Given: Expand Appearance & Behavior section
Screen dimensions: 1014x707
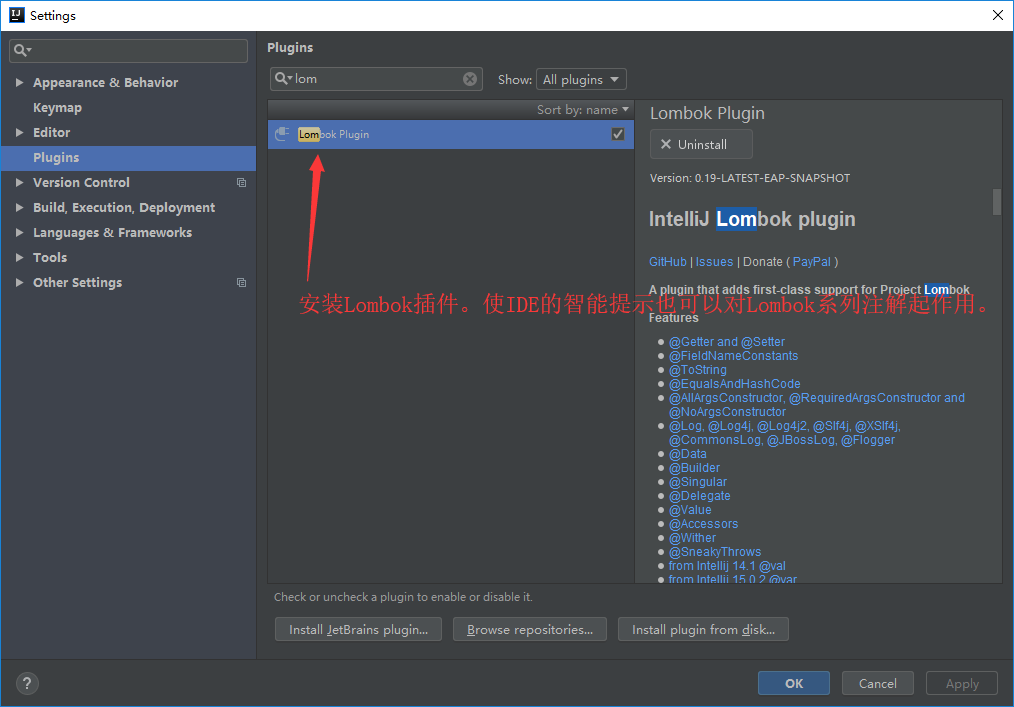Looking at the screenshot, I should coord(19,82).
